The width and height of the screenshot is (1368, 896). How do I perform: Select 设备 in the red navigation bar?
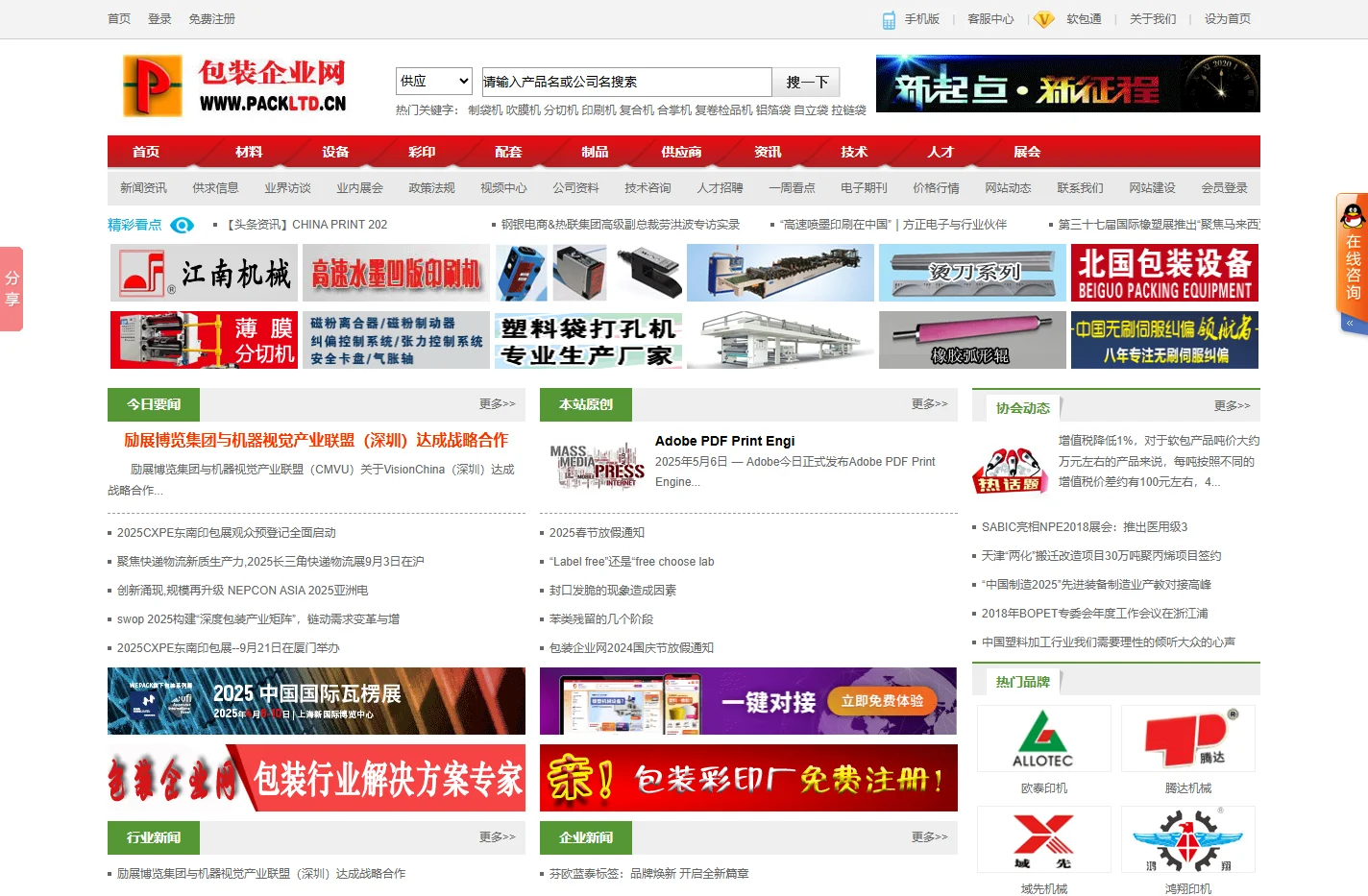pos(335,152)
